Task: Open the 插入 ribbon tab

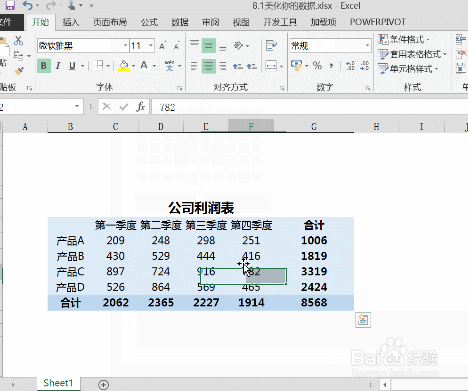Action: [x=71, y=22]
